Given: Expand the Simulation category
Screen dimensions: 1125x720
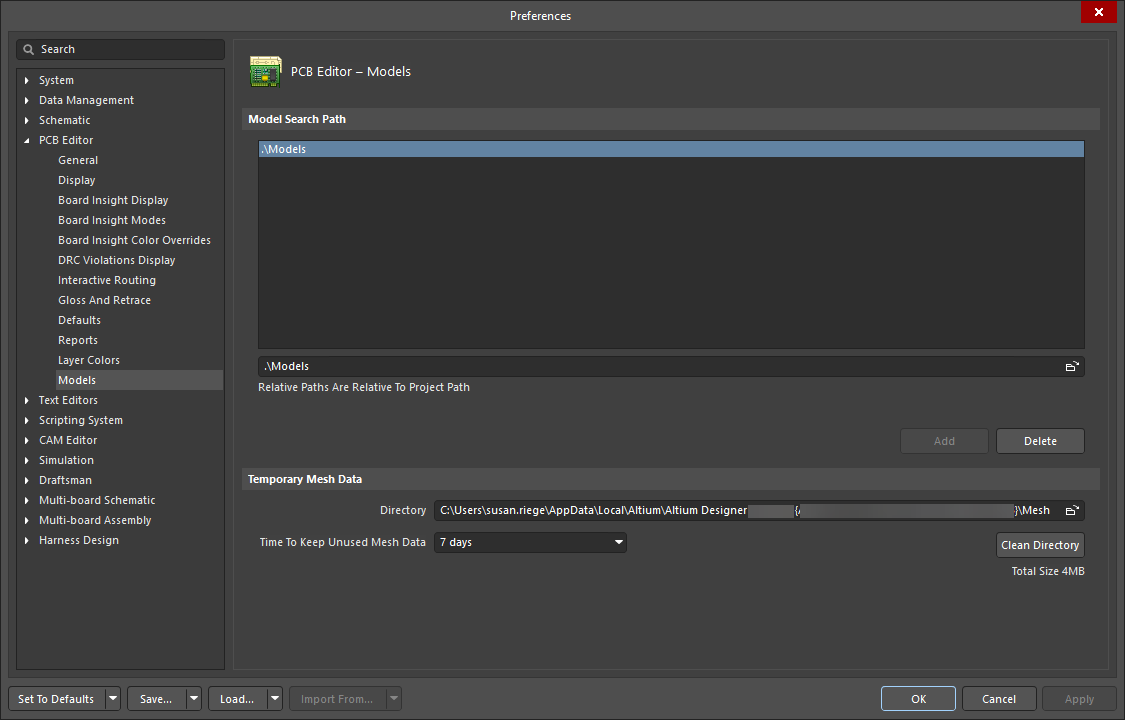Looking at the screenshot, I should coord(25,460).
